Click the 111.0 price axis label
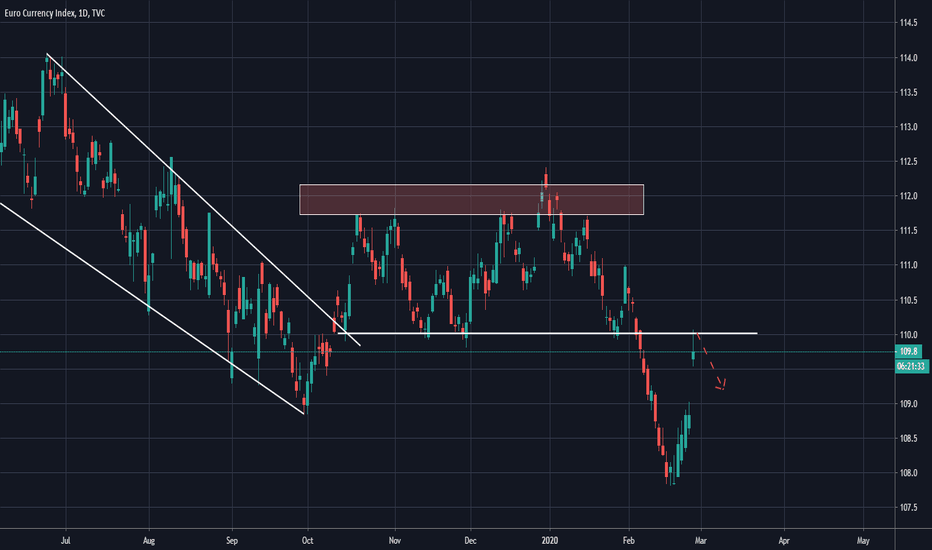The image size is (932, 550). click(x=908, y=265)
